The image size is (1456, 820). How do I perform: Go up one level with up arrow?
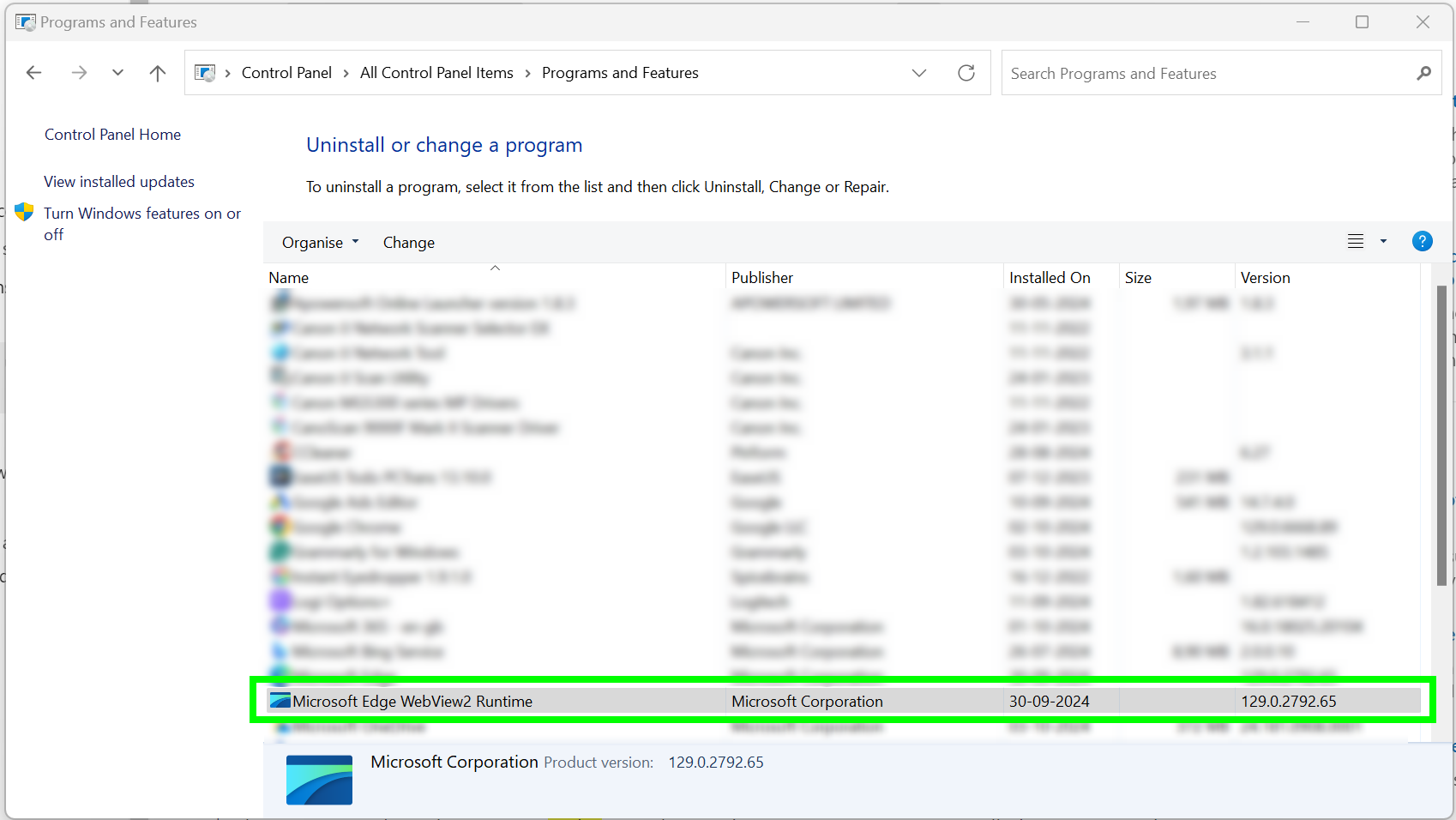(x=158, y=73)
